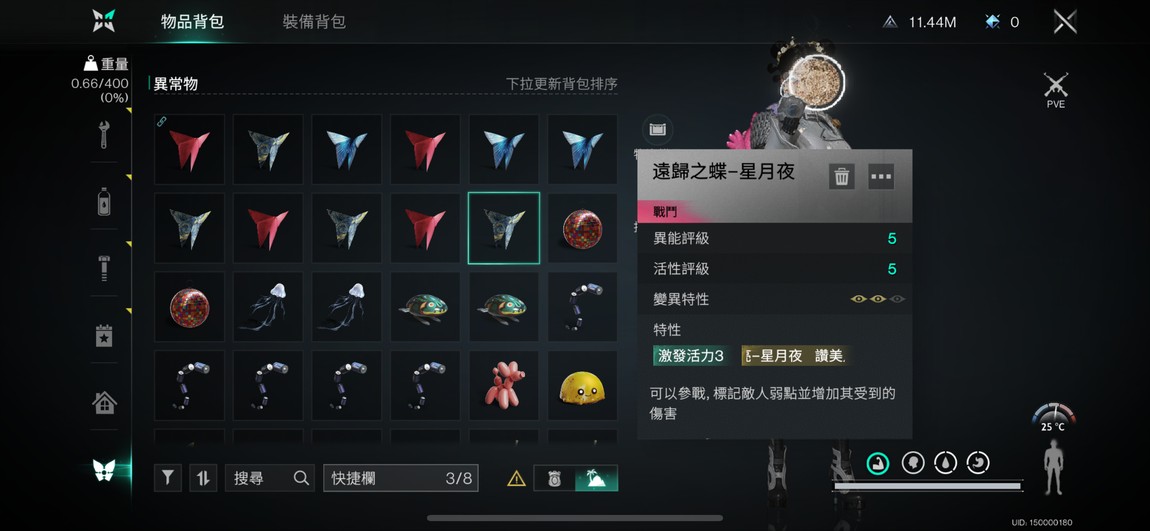The height and width of the screenshot is (531, 1150).
Task: Open the house category in sidebar
Action: 104,402
